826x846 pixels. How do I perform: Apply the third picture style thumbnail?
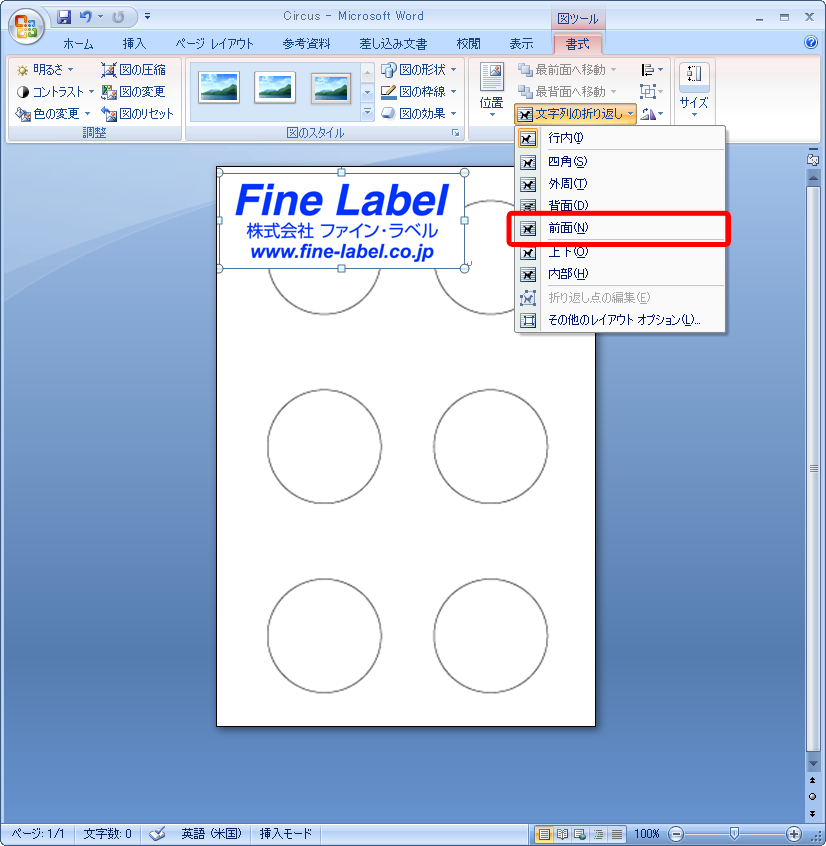point(331,88)
